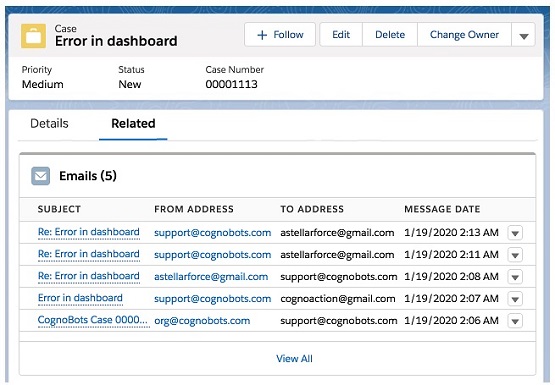Click the Change Owner button
This screenshot has width=555, height=385.
coord(464,35)
